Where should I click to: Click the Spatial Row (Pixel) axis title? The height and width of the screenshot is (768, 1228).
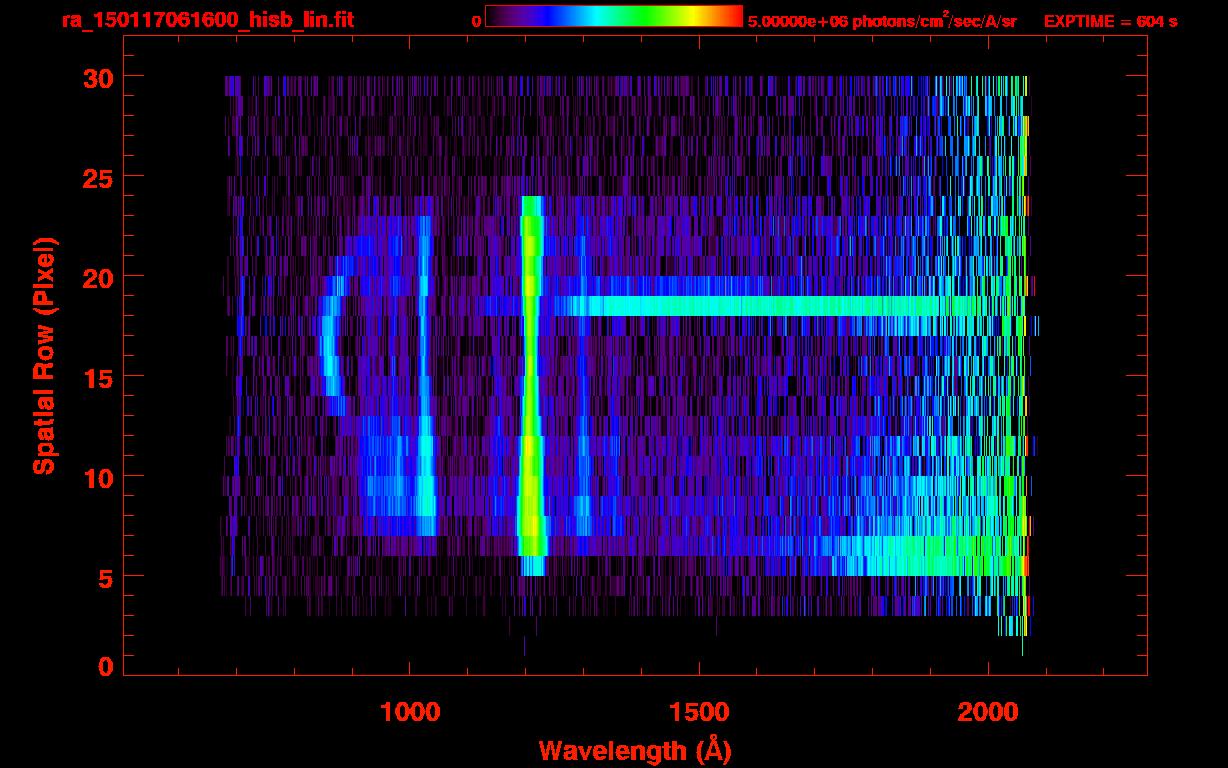click(x=44, y=355)
